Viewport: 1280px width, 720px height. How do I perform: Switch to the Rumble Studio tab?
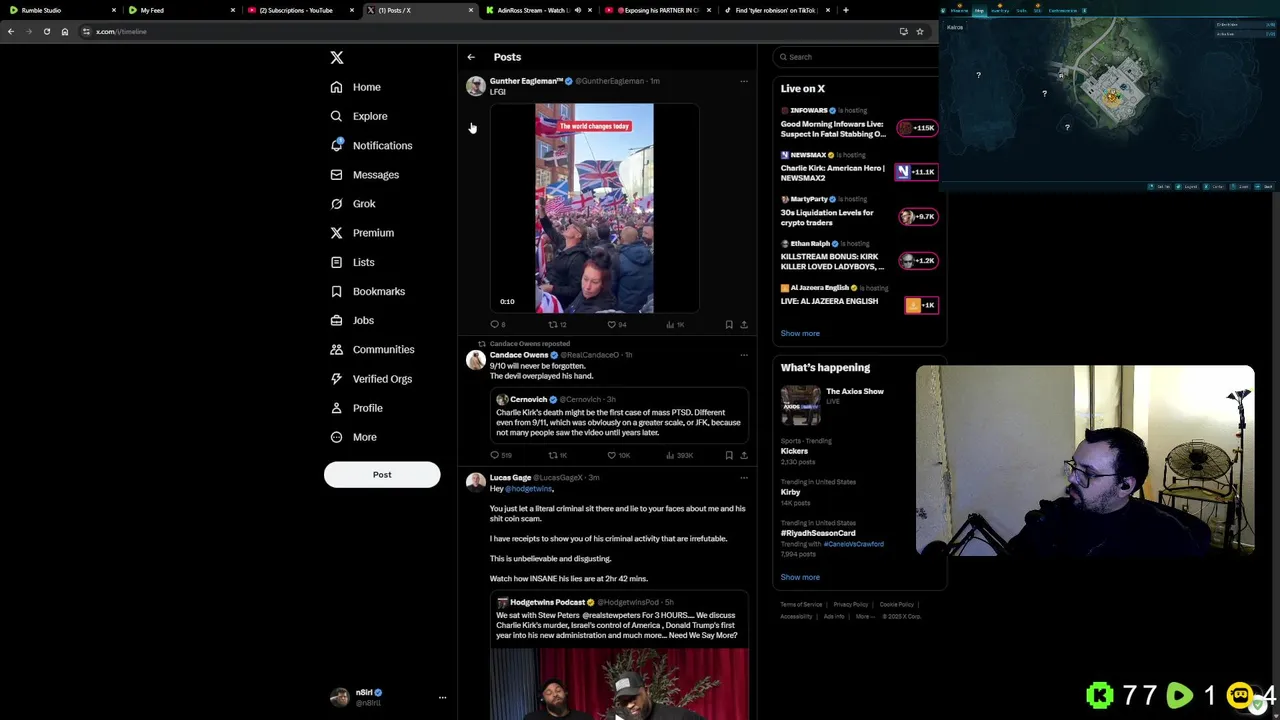pos(60,10)
